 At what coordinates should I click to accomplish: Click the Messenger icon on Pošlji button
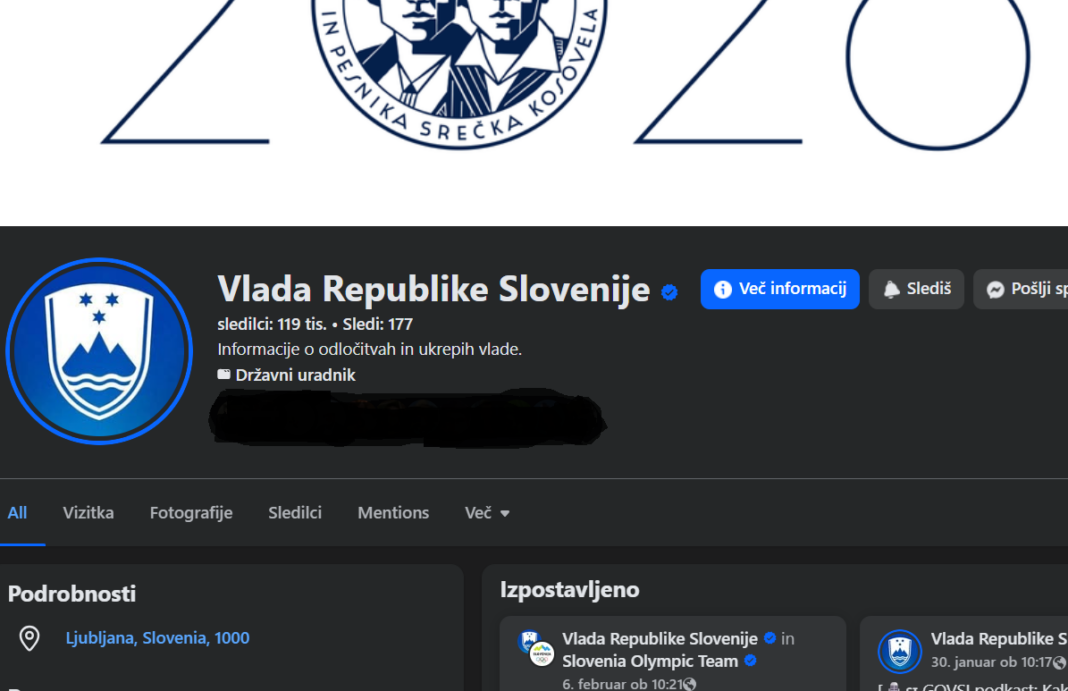[x=995, y=289]
